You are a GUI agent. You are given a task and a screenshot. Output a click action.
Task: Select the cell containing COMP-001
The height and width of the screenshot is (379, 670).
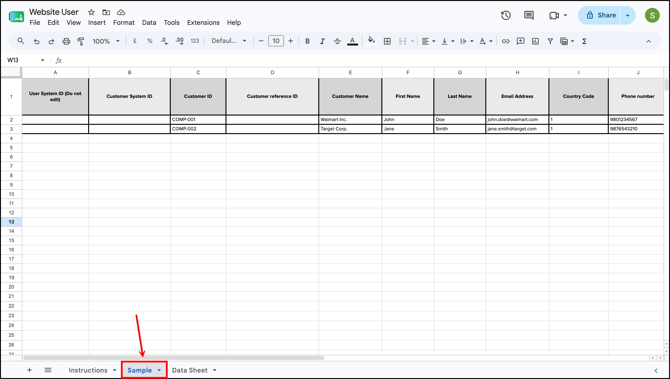(x=198, y=120)
